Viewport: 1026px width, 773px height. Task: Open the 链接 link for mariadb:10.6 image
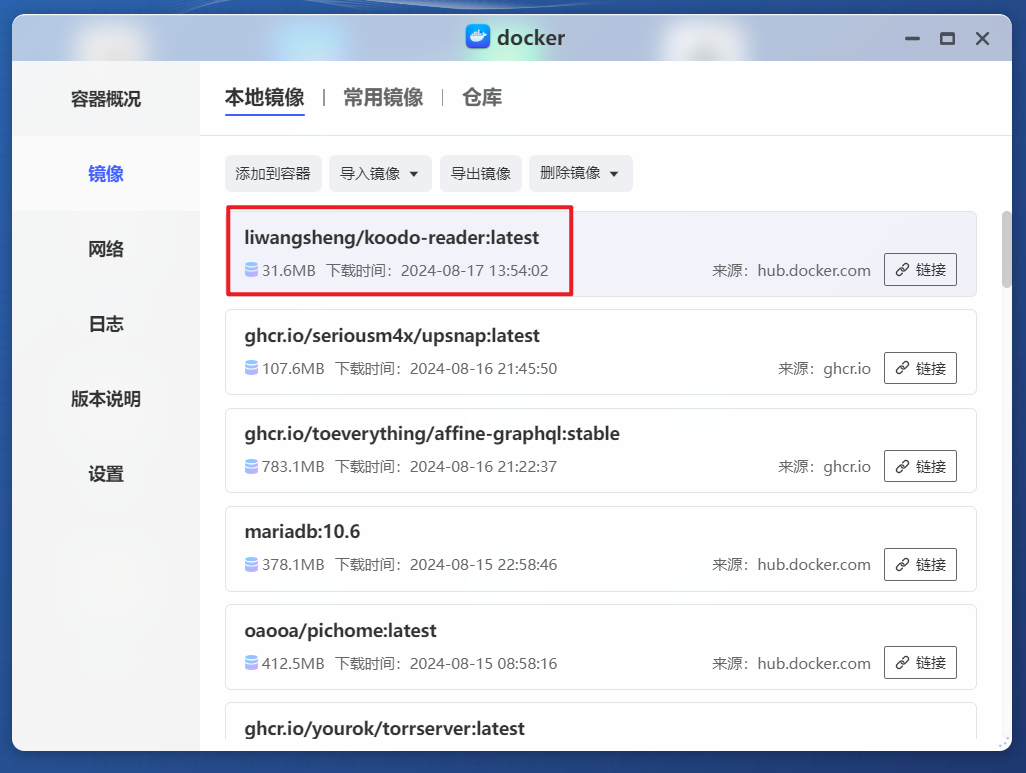pyautogui.click(x=920, y=564)
